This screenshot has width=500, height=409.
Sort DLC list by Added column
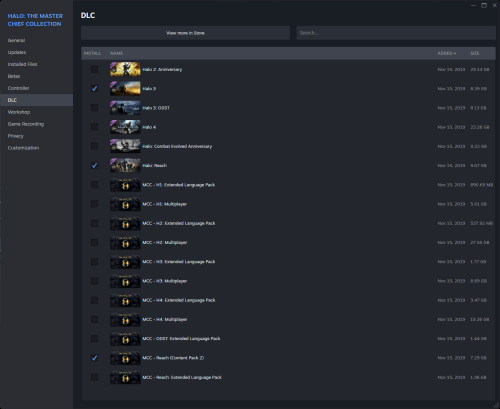pyautogui.click(x=447, y=53)
